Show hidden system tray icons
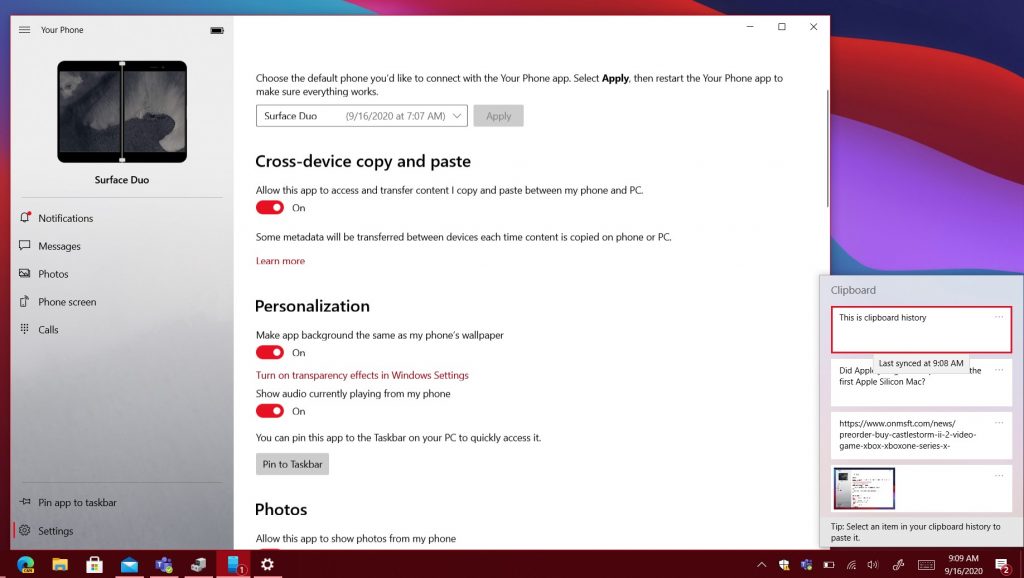 761,565
